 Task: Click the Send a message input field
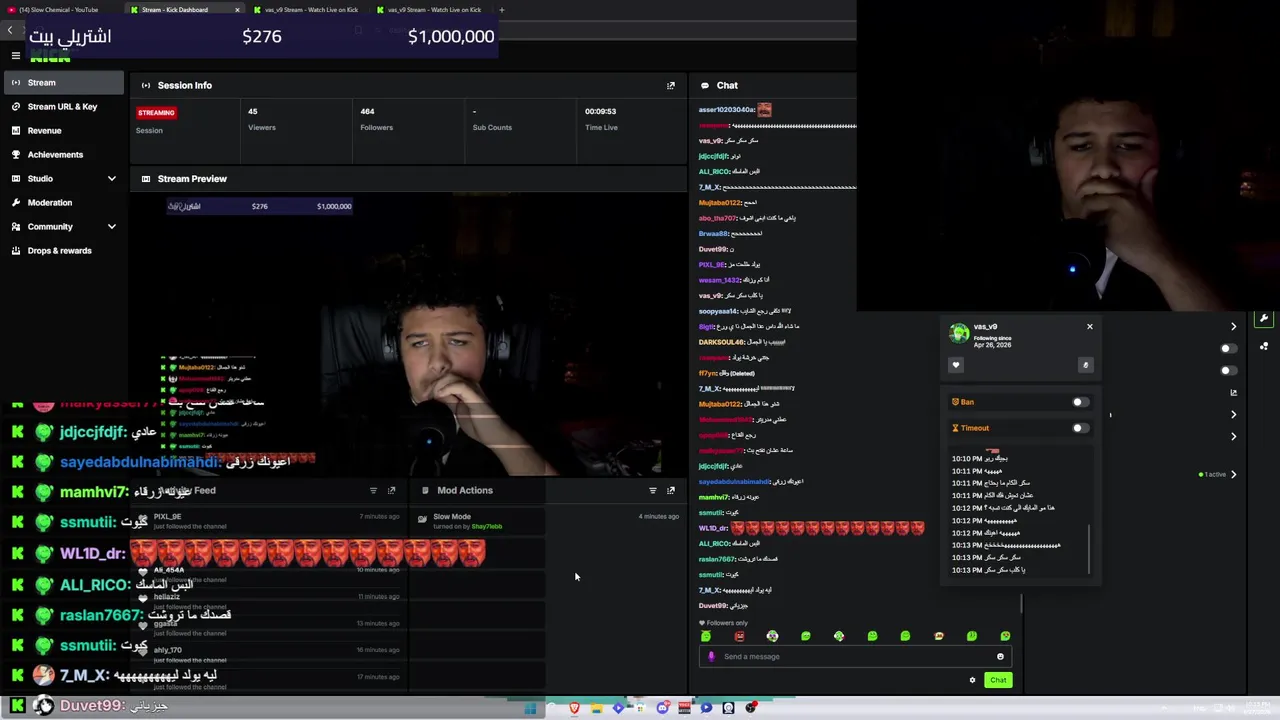(855, 657)
